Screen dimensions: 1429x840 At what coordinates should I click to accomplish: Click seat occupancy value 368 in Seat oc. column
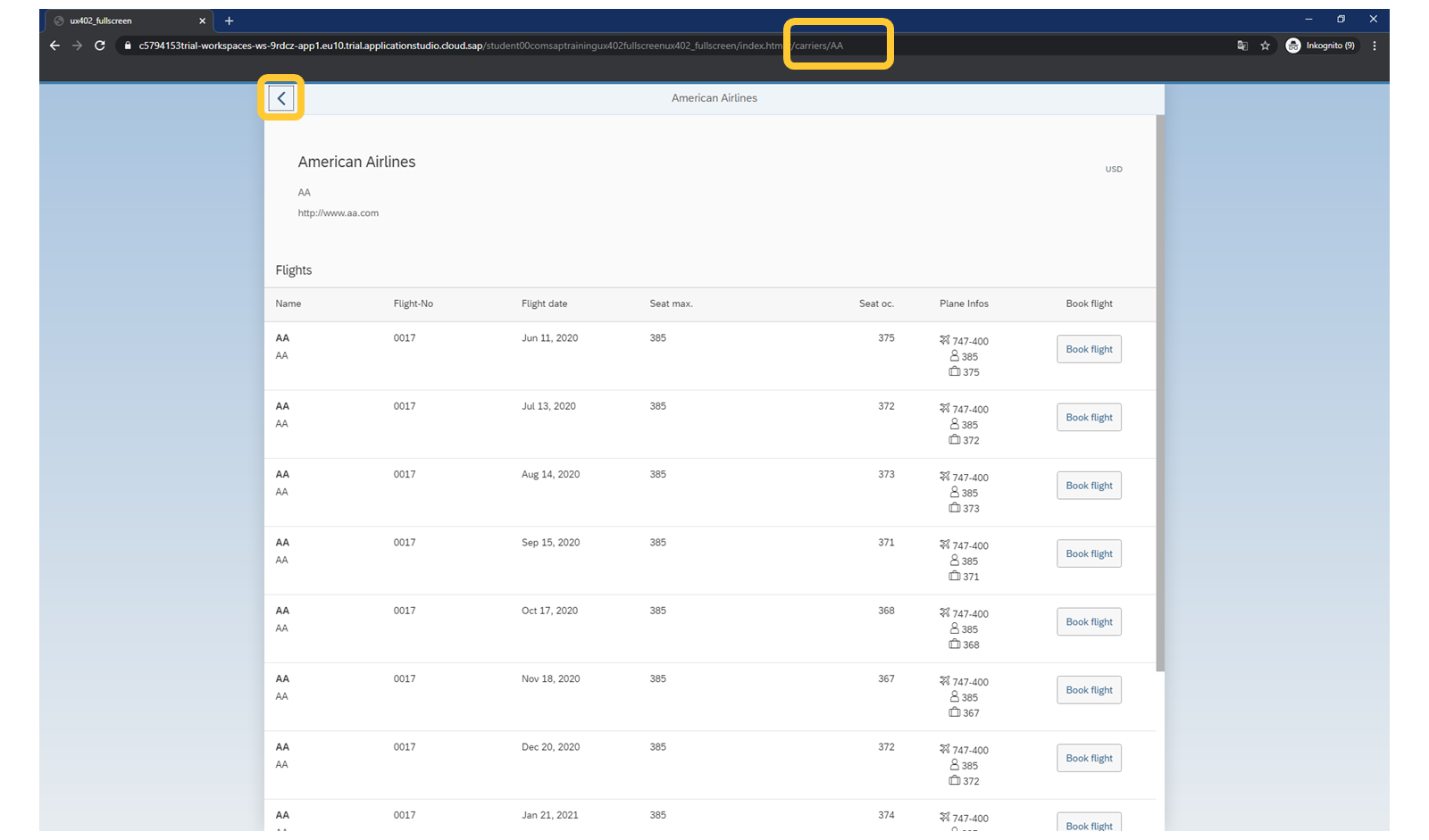point(886,611)
